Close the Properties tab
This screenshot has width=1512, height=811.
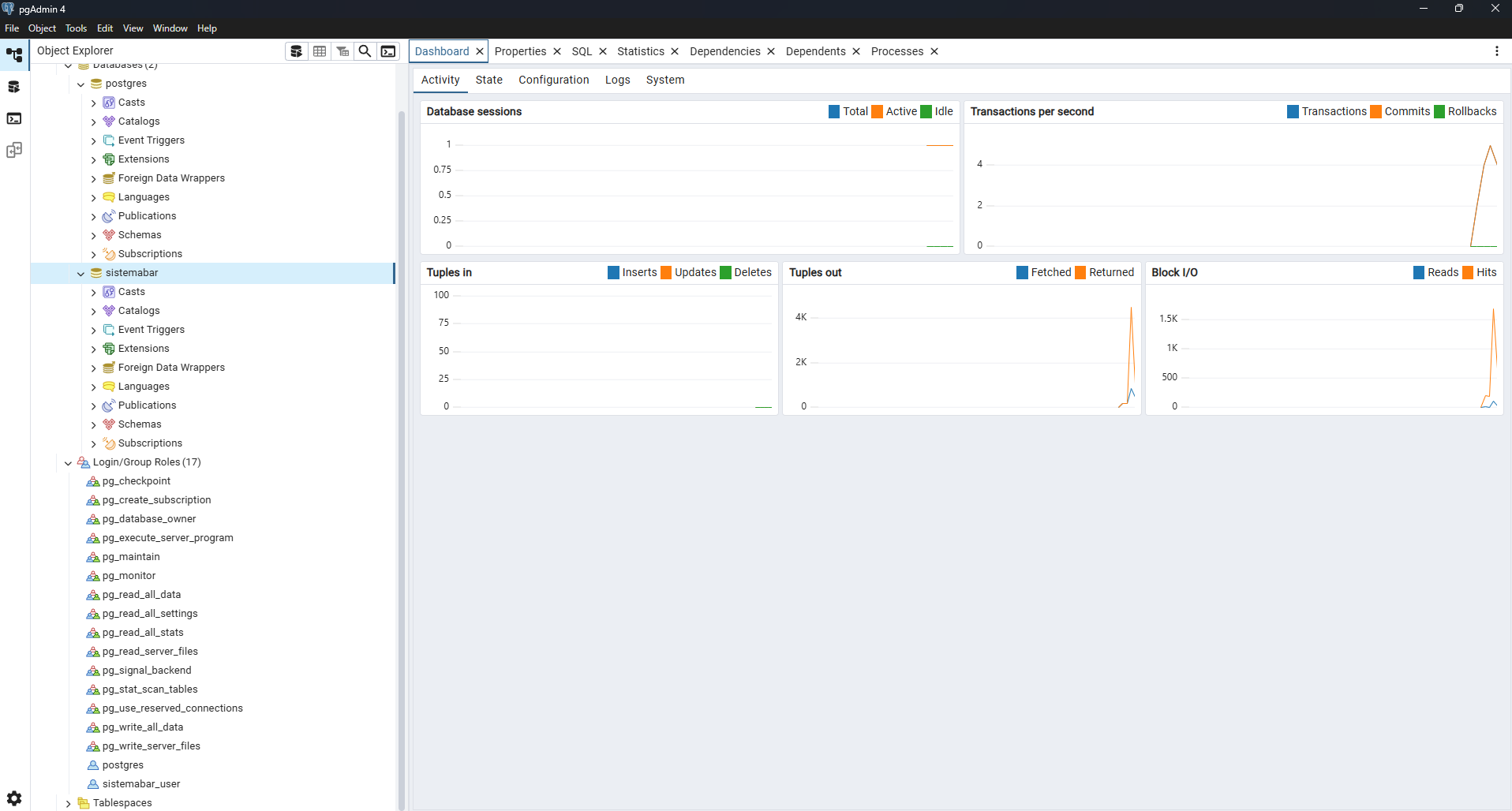[x=557, y=51]
